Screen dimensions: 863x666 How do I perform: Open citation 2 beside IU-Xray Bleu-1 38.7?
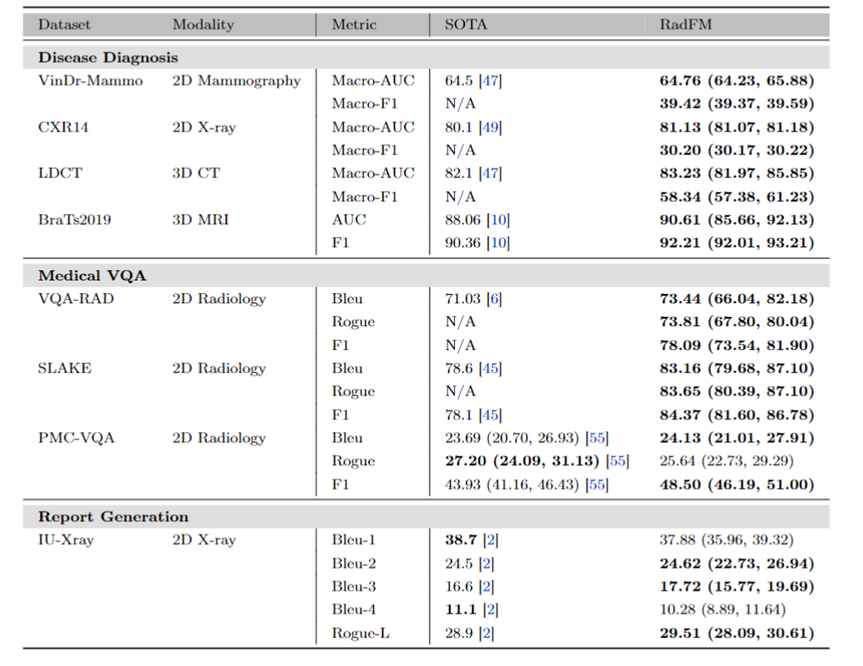coord(490,540)
